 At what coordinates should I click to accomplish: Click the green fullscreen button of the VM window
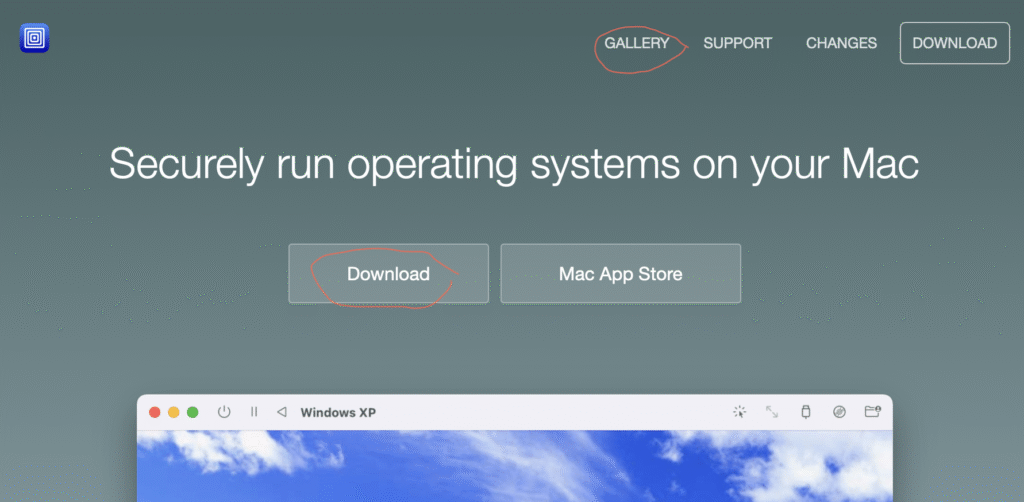click(193, 413)
